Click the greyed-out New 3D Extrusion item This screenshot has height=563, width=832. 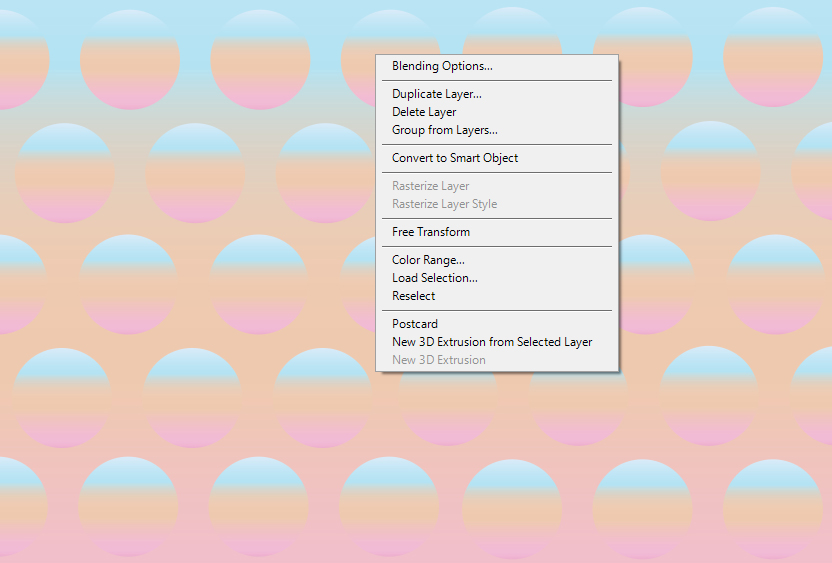(497, 360)
